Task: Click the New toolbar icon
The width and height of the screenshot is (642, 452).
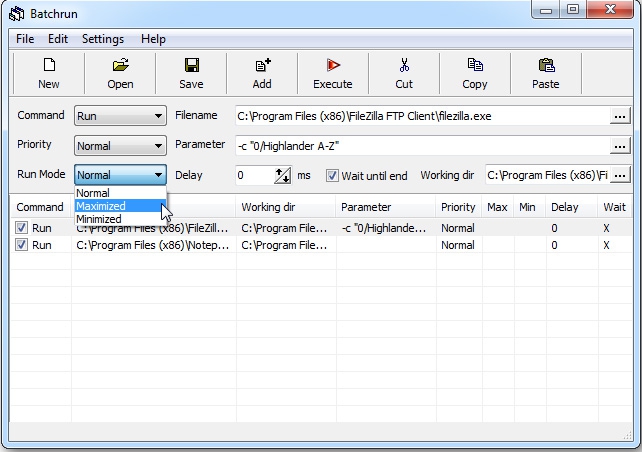Action: click(x=49, y=73)
